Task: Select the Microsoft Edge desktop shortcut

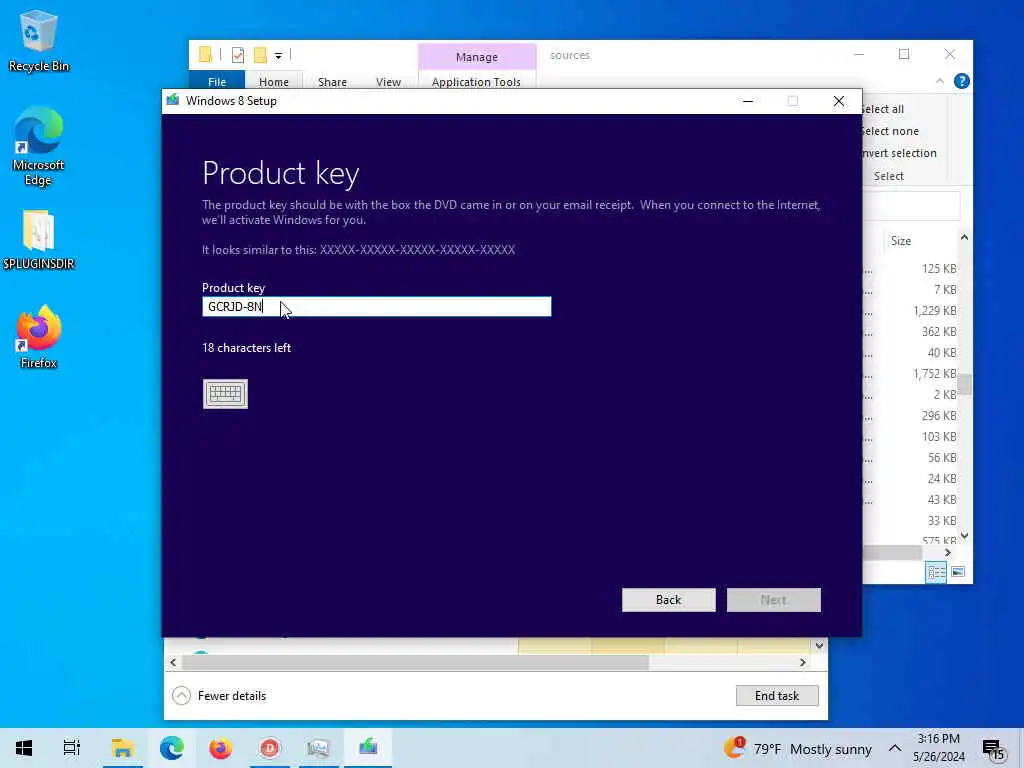Action: tap(39, 147)
